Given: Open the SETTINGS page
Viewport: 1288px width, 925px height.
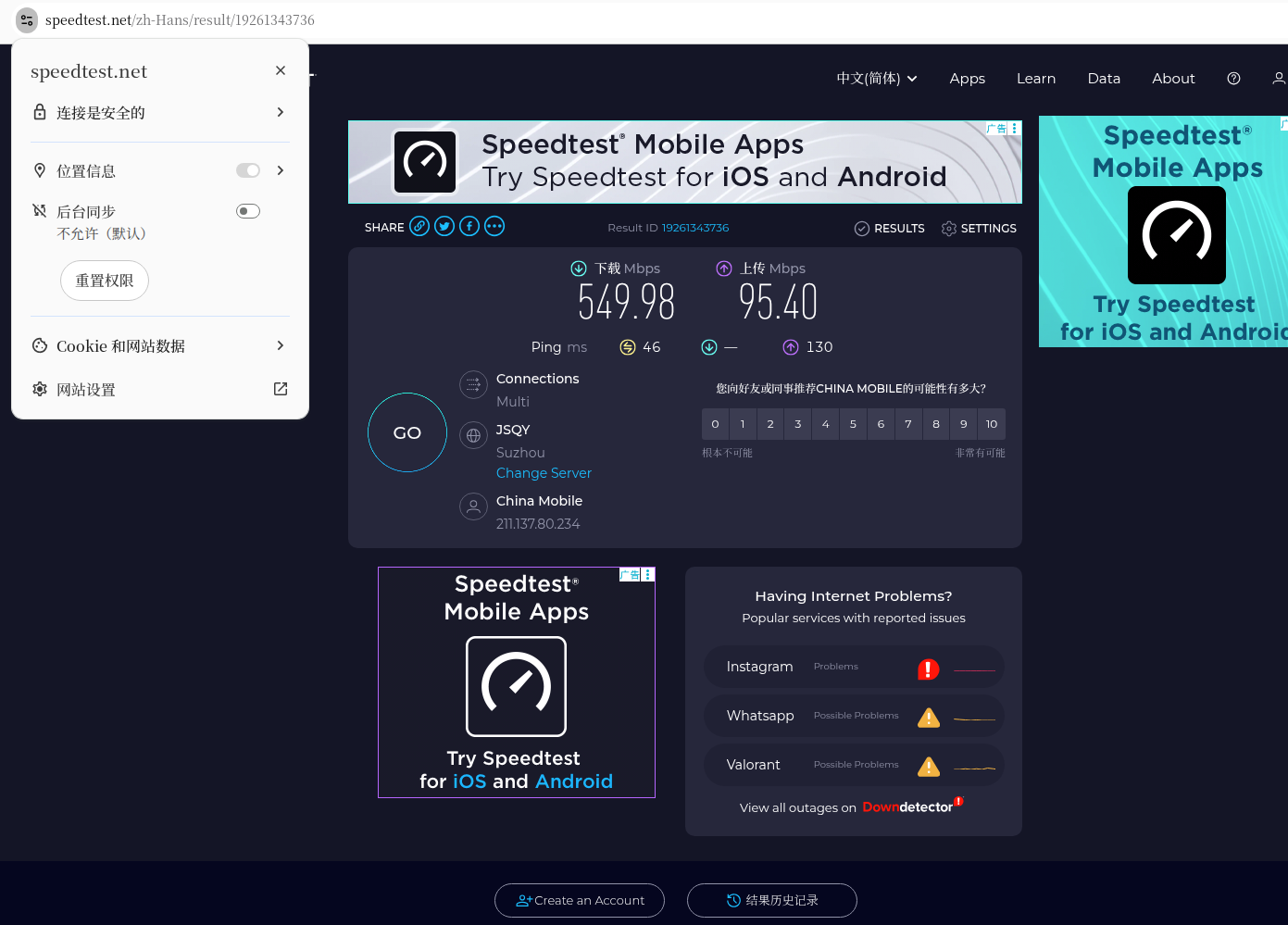Looking at the screenshot, I should coord(979,228).
